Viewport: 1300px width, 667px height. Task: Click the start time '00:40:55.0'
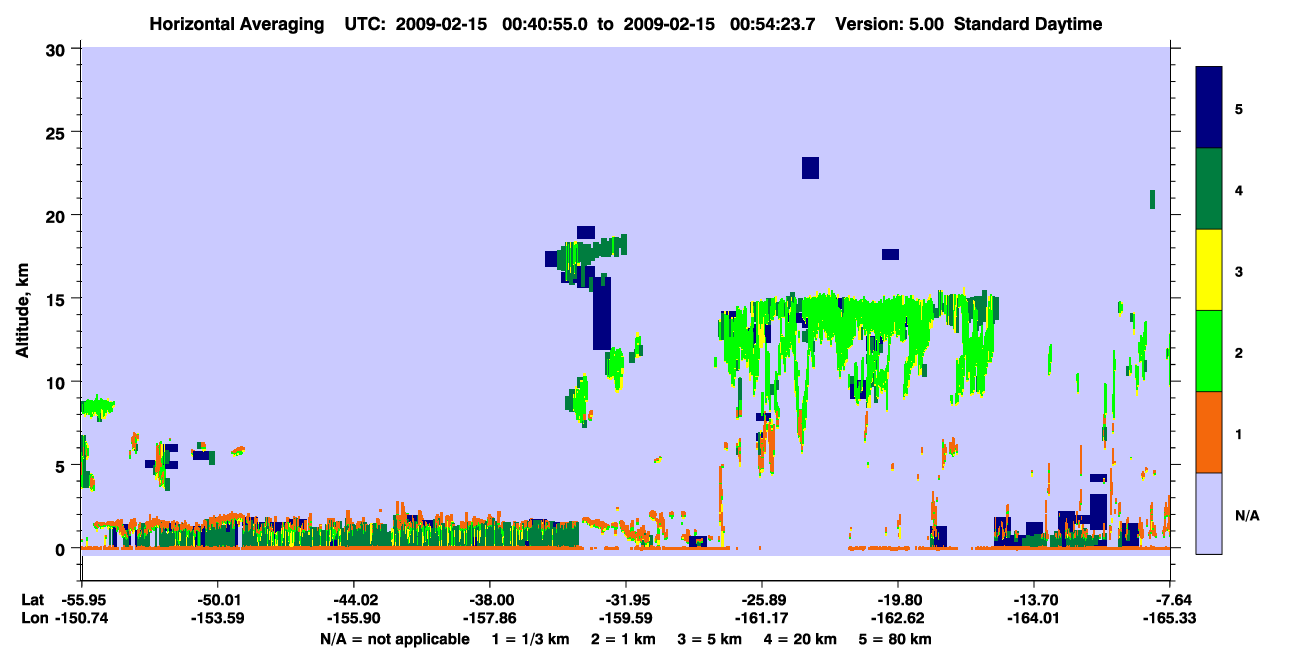(x=544, y=24)
